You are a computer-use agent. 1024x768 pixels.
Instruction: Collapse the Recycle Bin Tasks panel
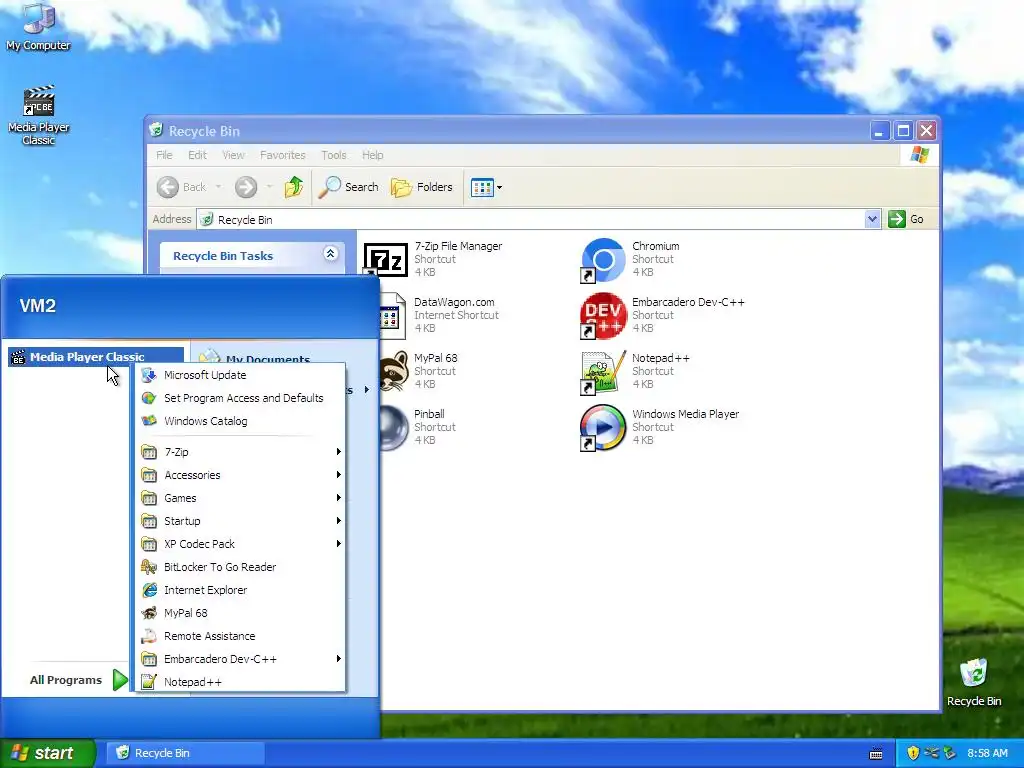click(x=330, y=253)
